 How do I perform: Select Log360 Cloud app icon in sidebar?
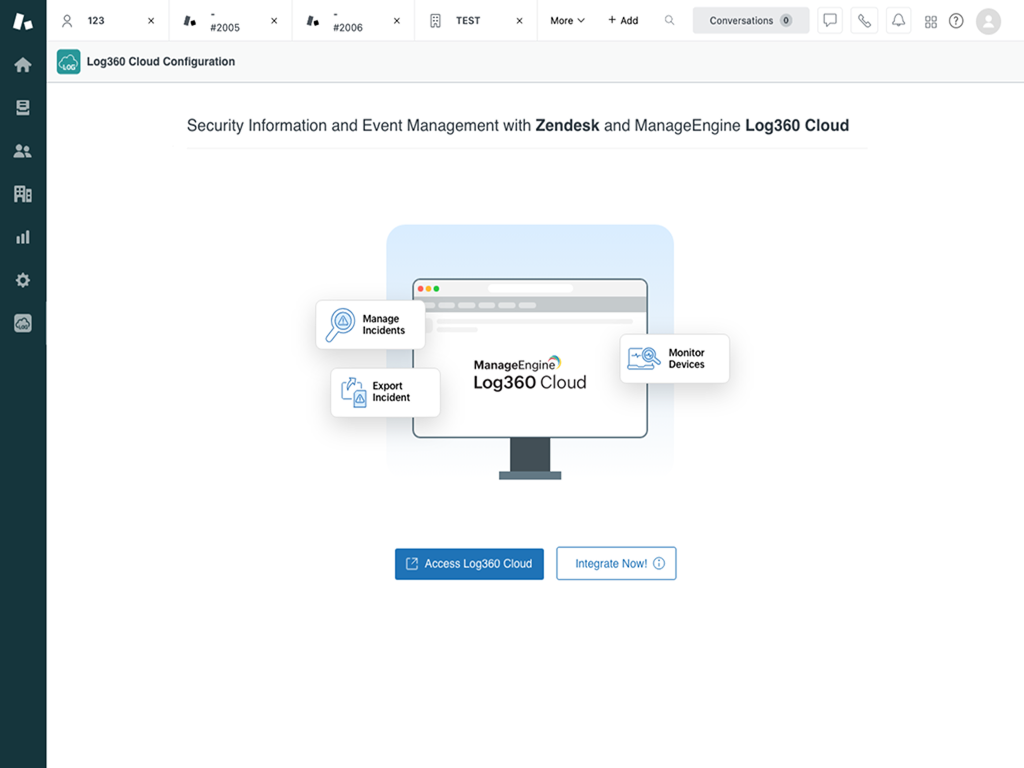(x=22, y=323)
